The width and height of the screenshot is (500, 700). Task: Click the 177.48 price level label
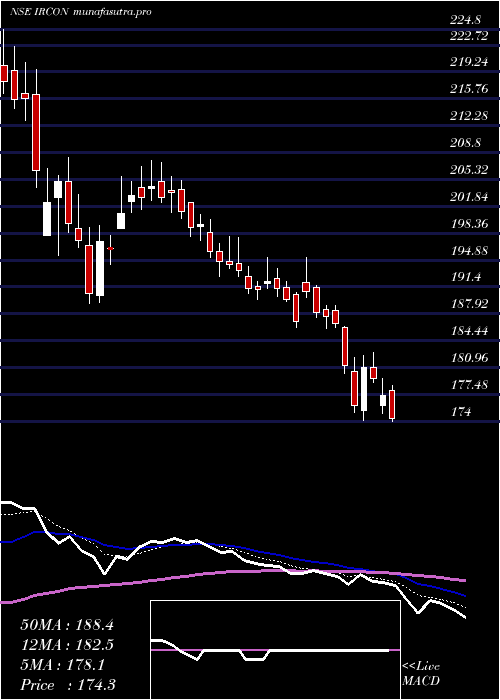click(469, 384)
